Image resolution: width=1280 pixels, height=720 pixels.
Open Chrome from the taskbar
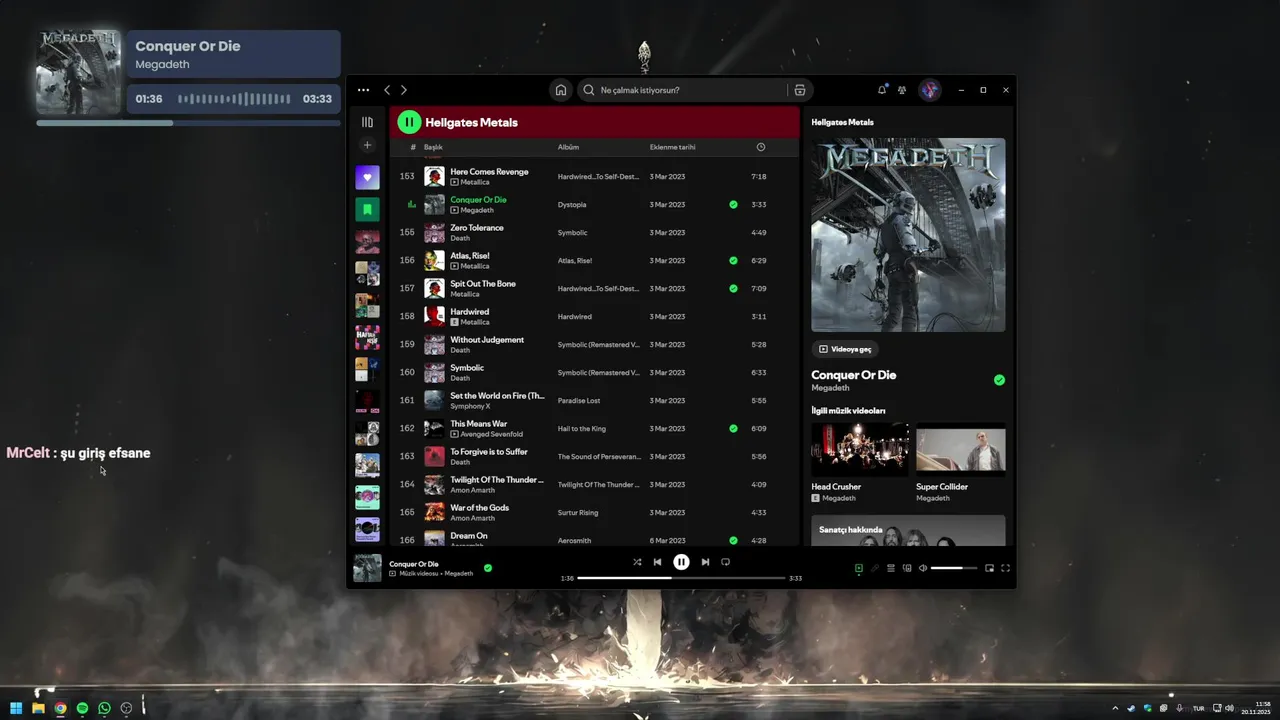click(60, 708)
